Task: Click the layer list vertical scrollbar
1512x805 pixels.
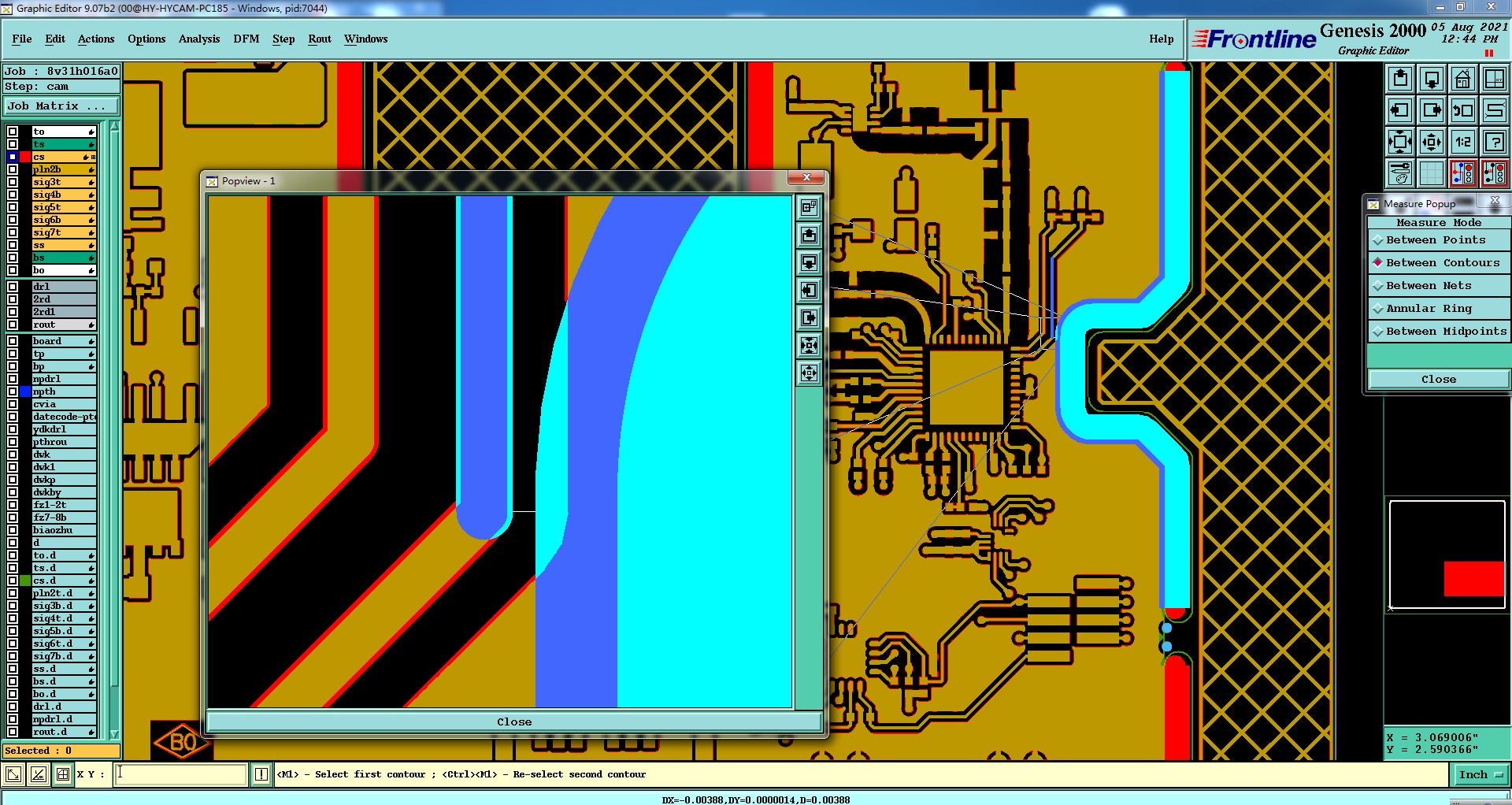Action: 114,431
